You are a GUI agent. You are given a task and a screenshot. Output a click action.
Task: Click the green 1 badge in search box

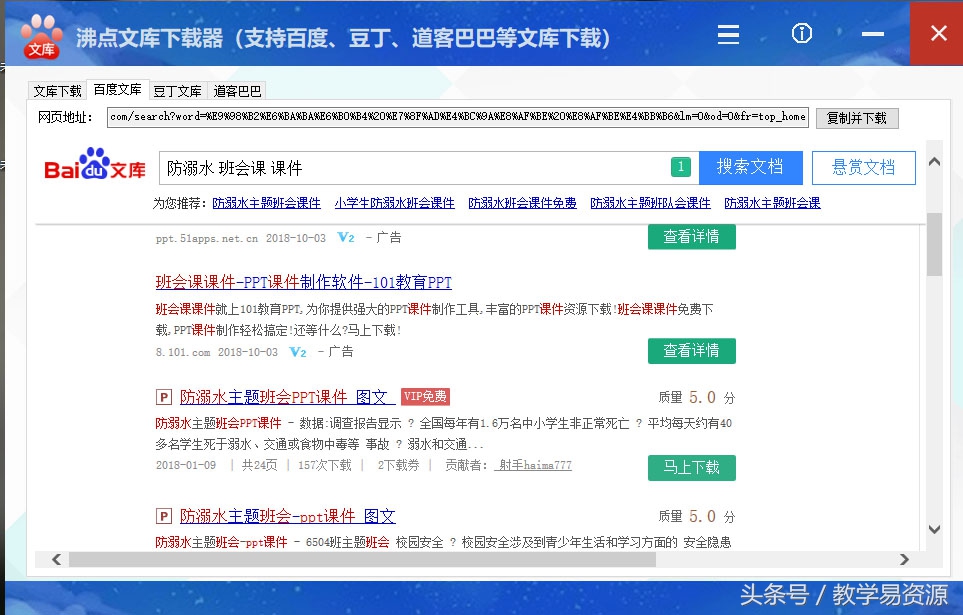pos(682,167)
